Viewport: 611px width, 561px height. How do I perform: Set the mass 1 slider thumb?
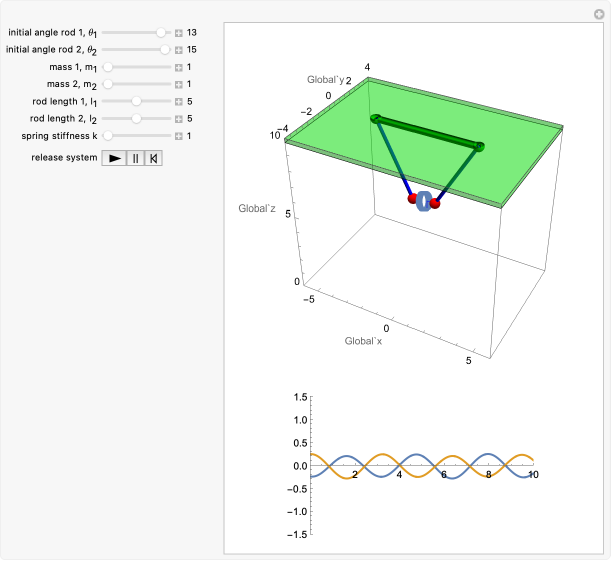coord(108,67)
